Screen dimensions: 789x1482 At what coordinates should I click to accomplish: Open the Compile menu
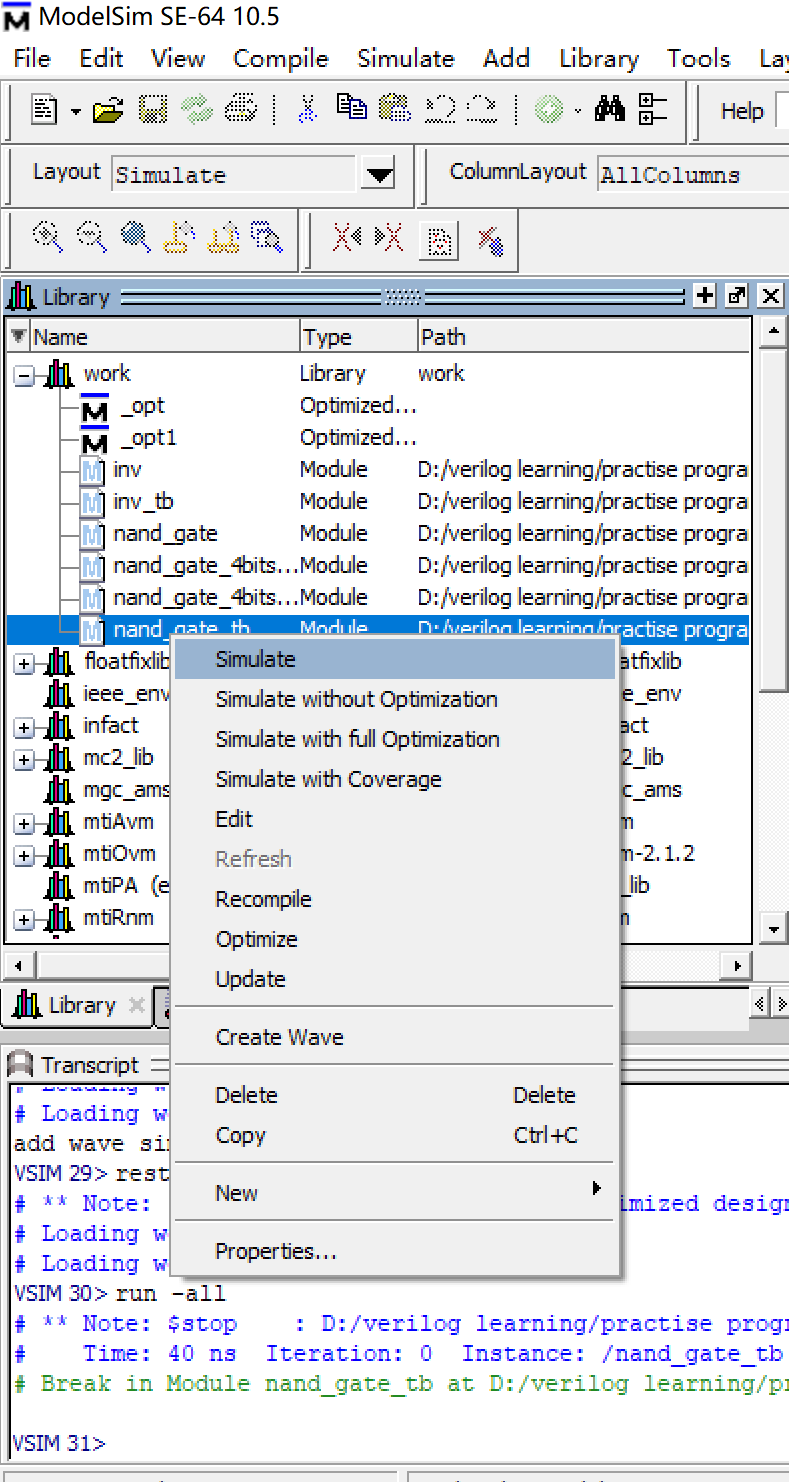(x=281, y=59)
